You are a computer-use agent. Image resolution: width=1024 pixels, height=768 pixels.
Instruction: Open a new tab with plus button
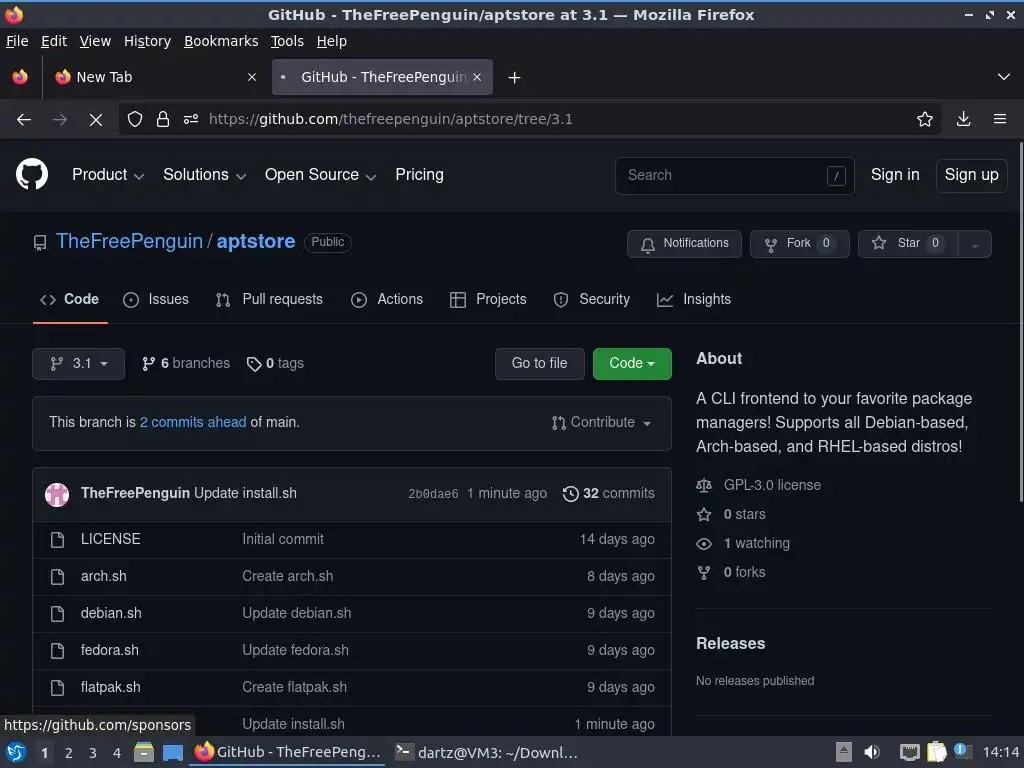pos(515,78)
